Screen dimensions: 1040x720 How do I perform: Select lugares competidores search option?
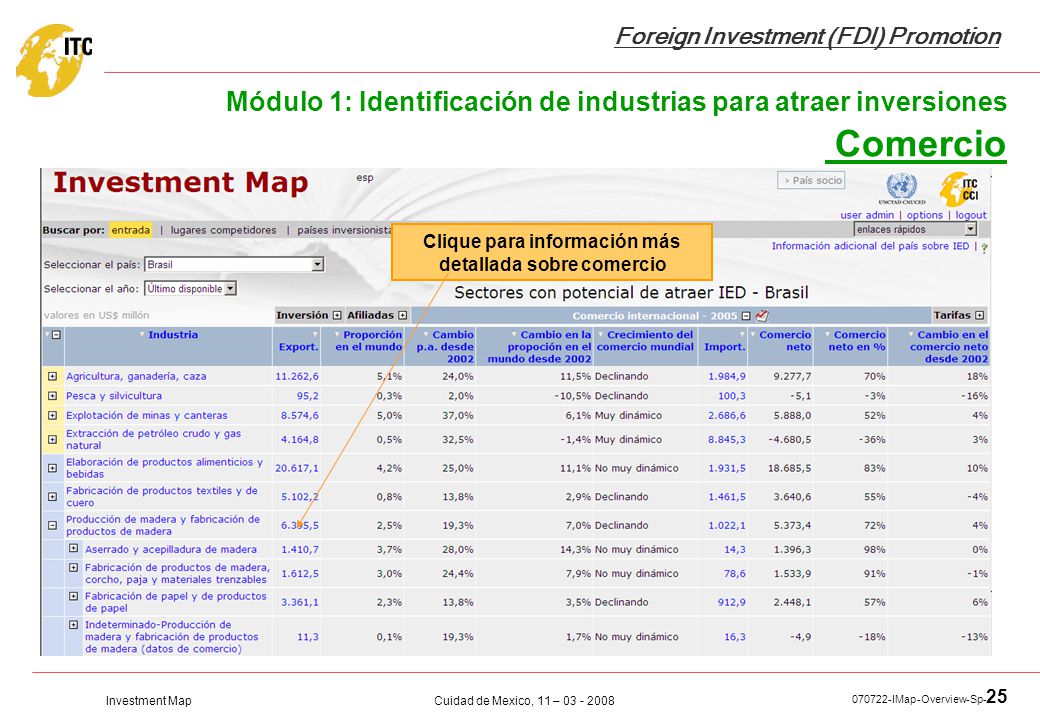224,230
